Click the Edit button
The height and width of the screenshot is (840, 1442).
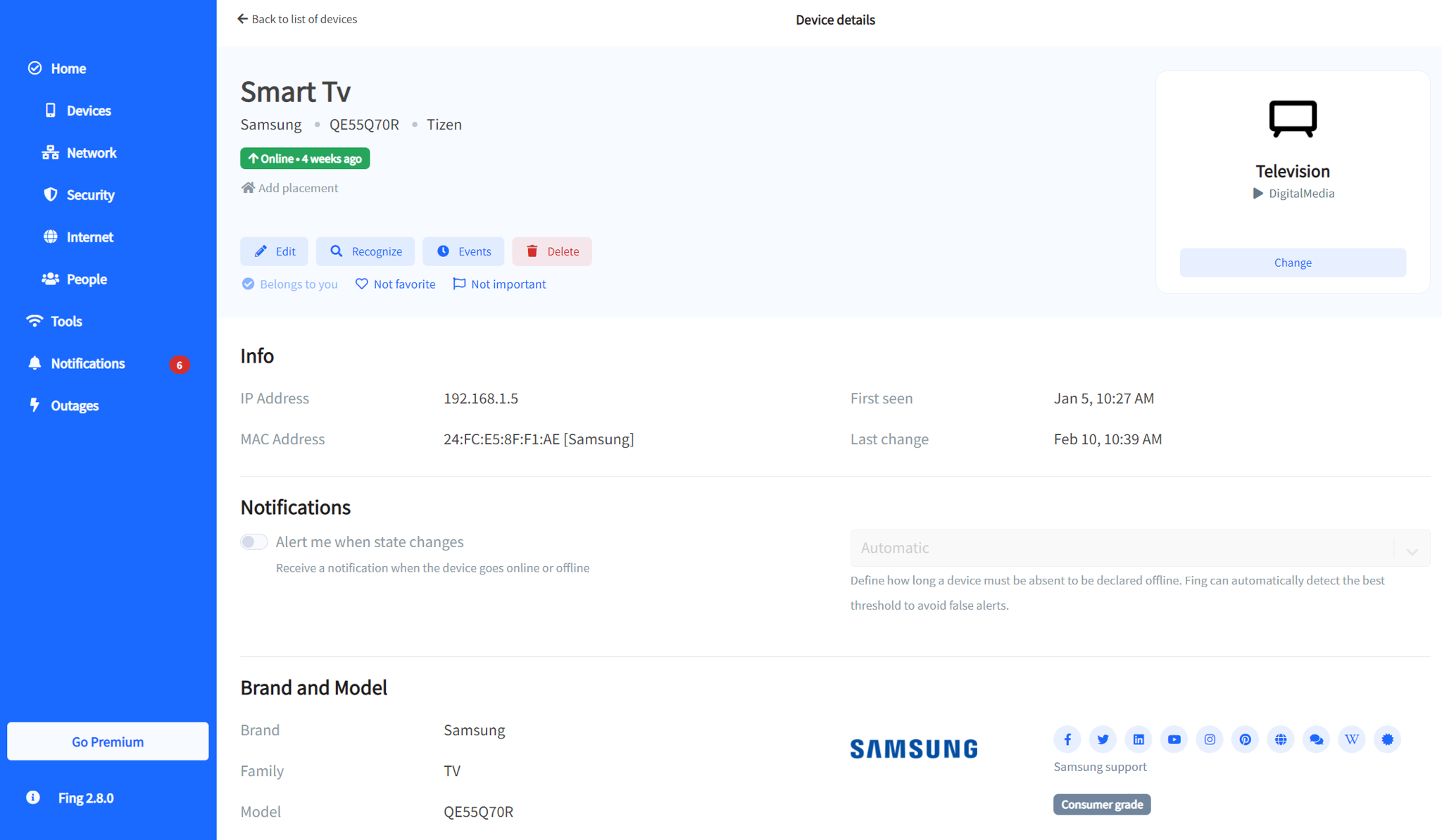(274, 251)
